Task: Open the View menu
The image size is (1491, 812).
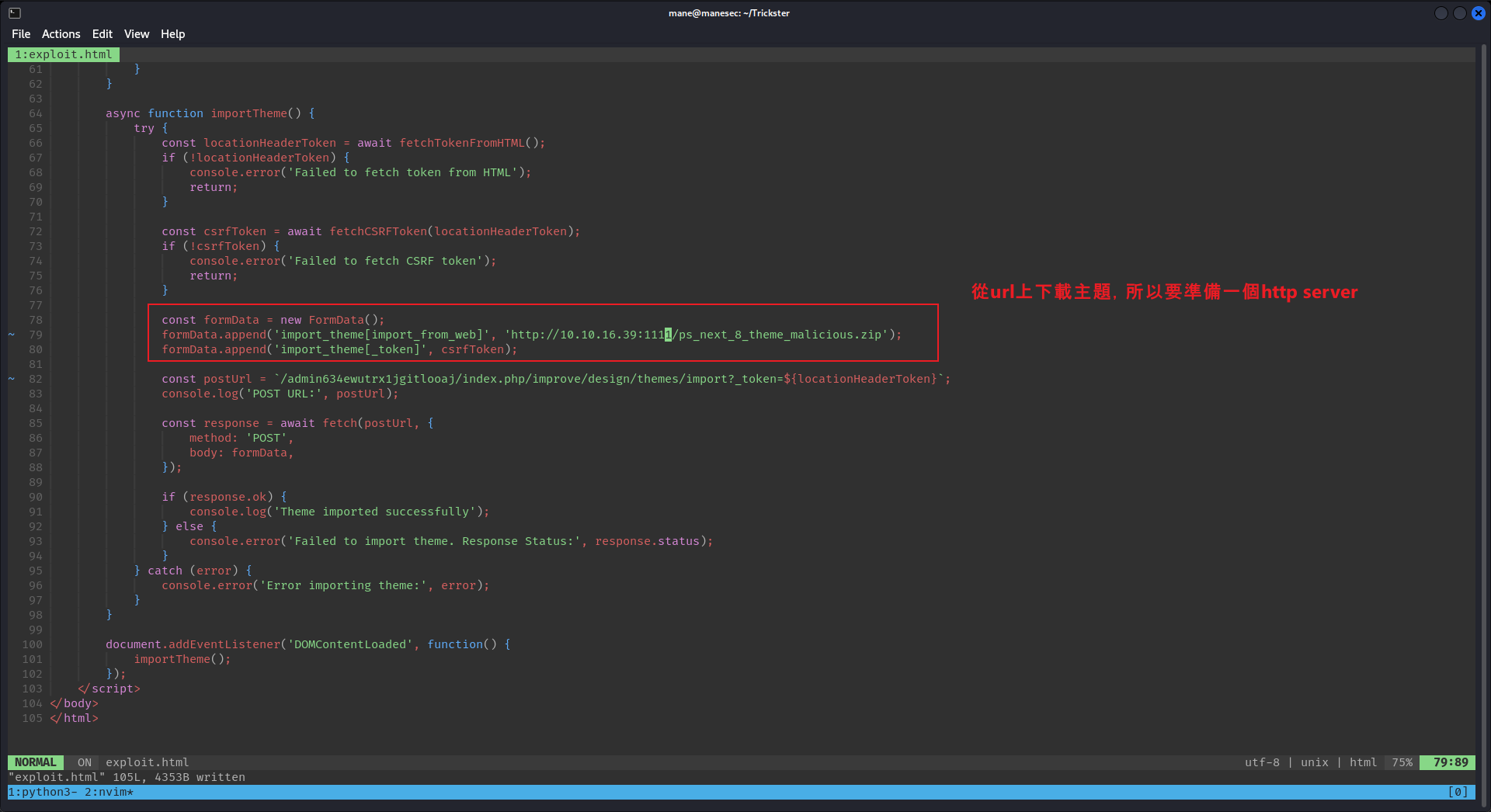Action: [136, 34]
